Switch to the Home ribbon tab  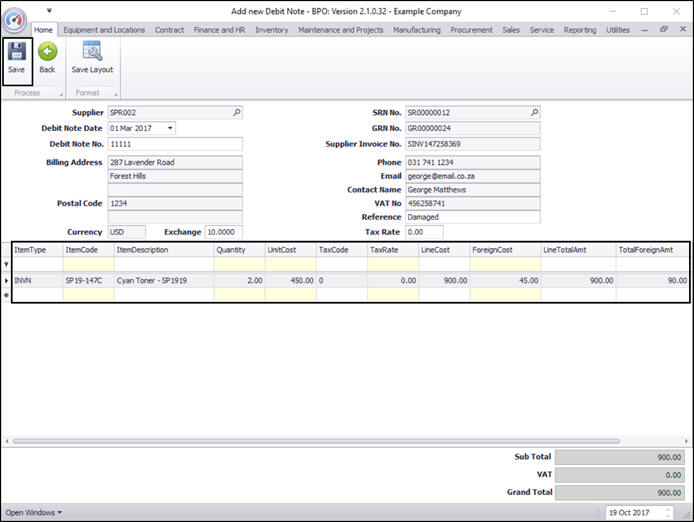tap(43, 30)
